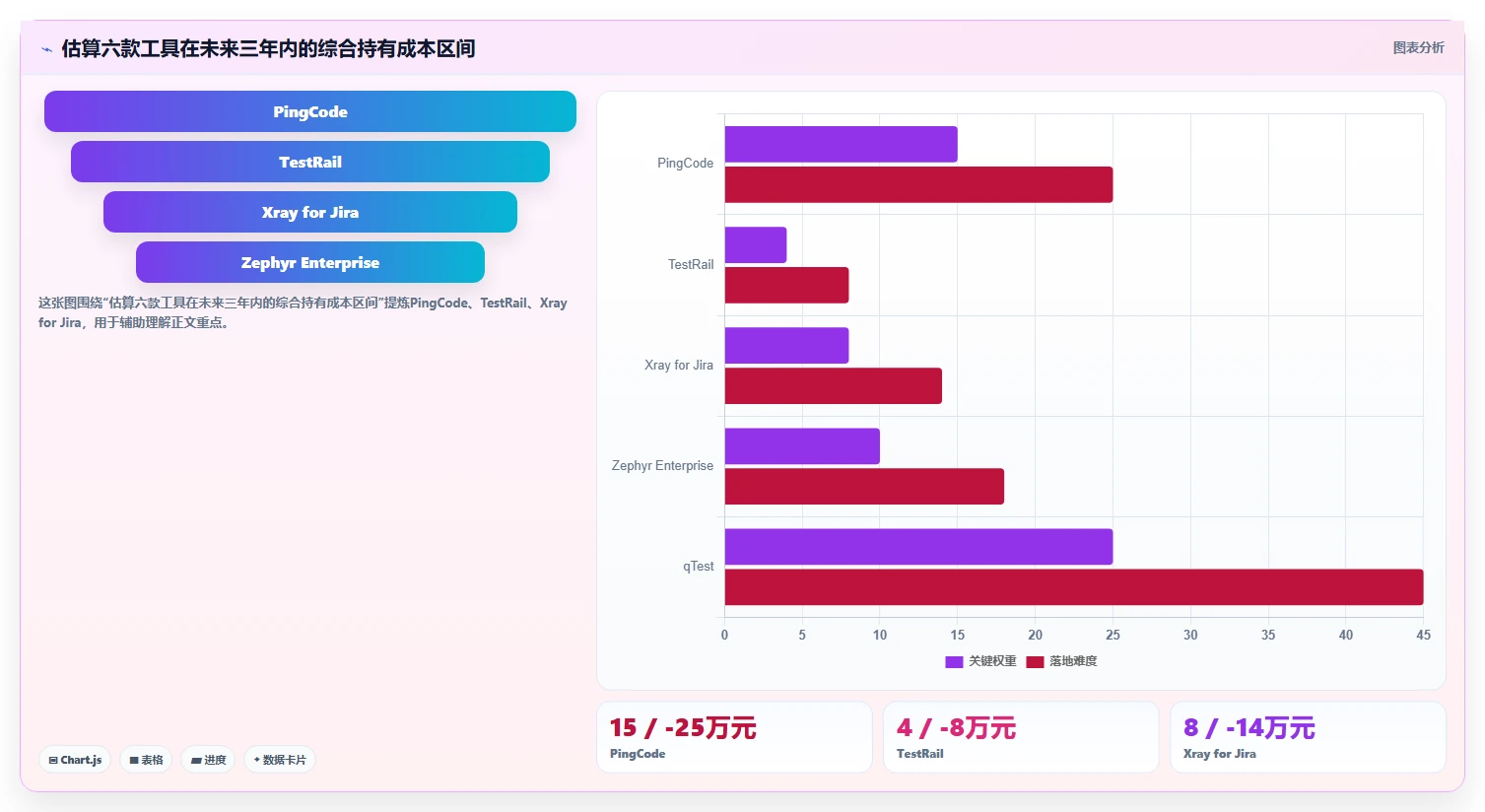Click the small icon before the chart title
1485x812 pixels.
[x=46, y=49]
